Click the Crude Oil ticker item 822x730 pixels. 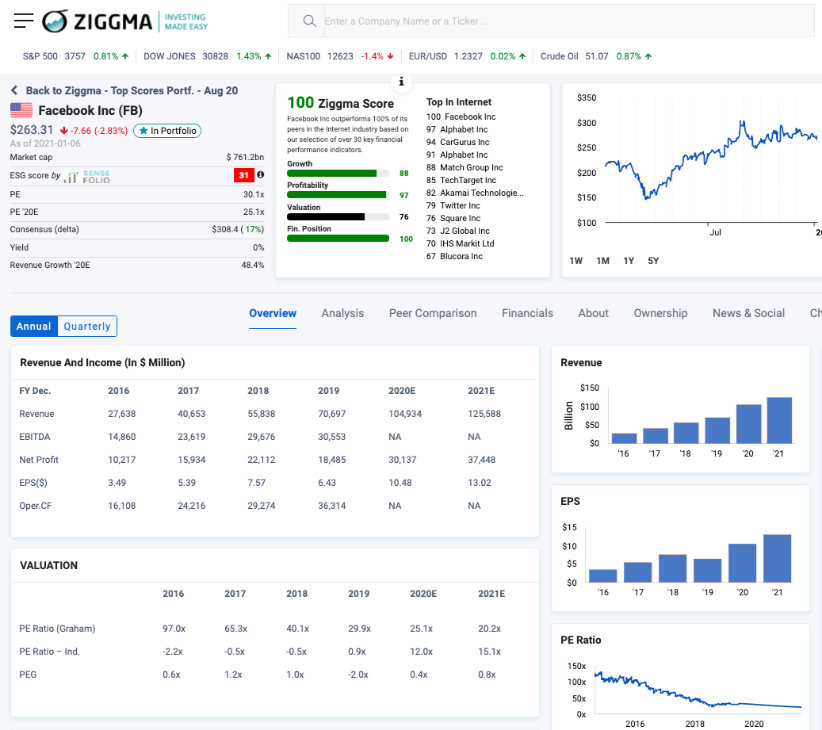(596, 56)
